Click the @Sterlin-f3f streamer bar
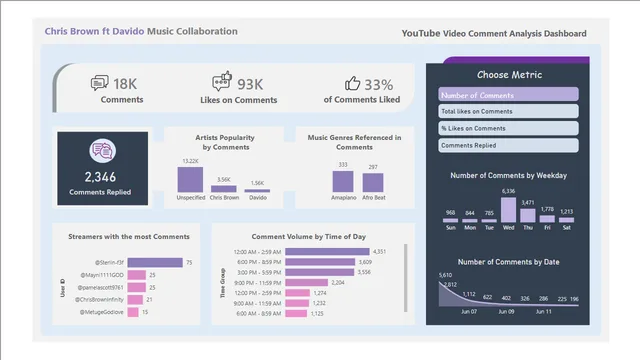640x360 pixels. [x=155, y=262]
